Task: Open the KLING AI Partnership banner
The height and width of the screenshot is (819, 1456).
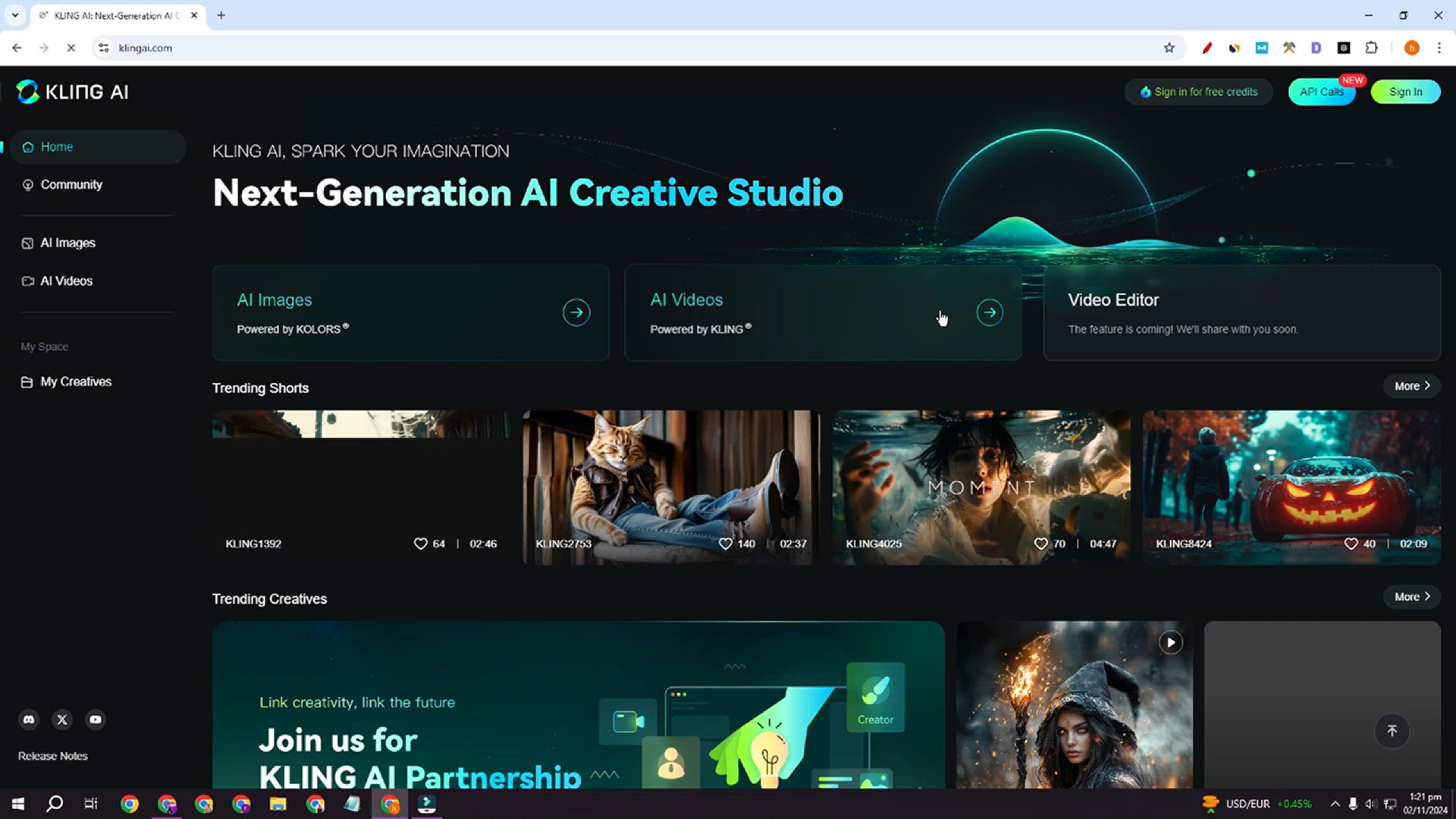Action: (579, 705)
